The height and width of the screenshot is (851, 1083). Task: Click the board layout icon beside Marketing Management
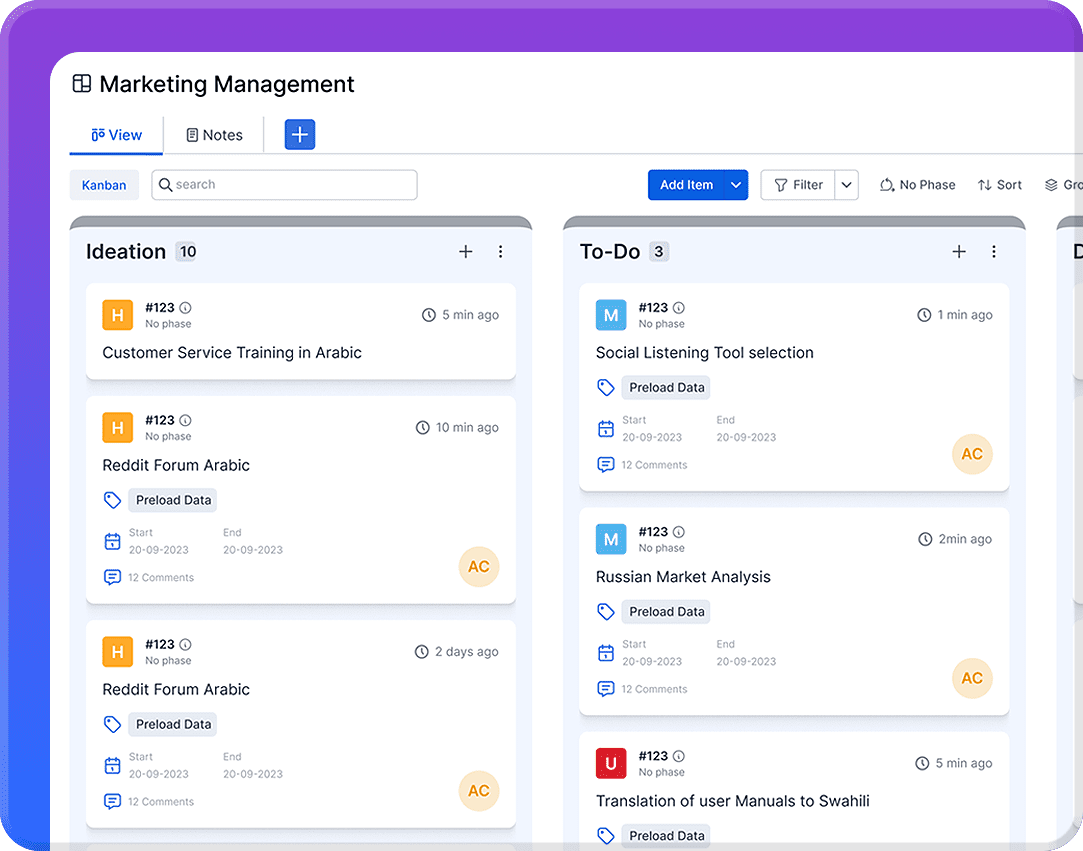tap(82, 84)
